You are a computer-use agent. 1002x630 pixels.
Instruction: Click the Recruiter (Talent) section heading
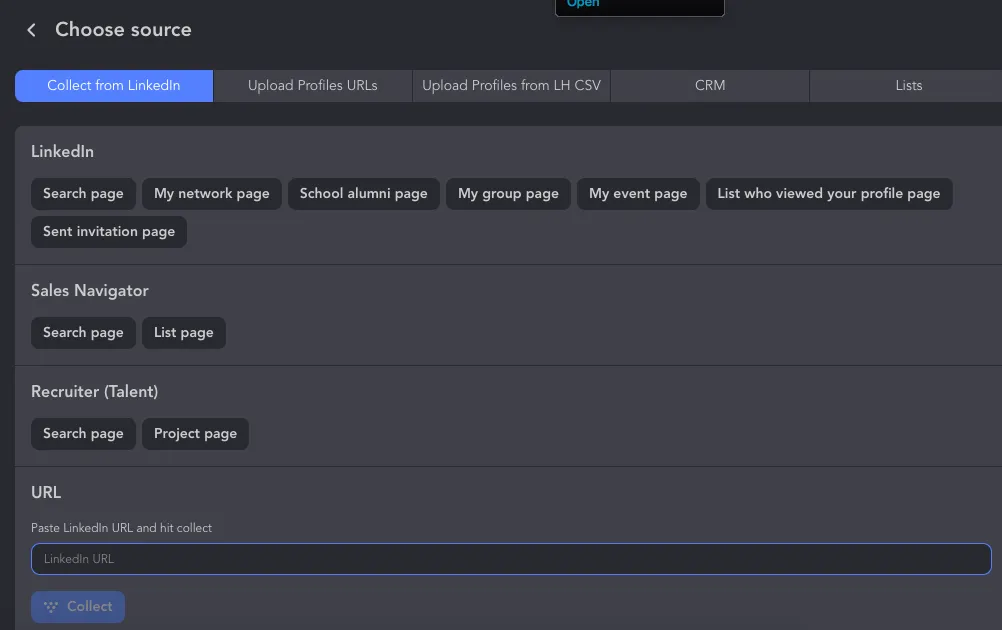tap(95, 392)
